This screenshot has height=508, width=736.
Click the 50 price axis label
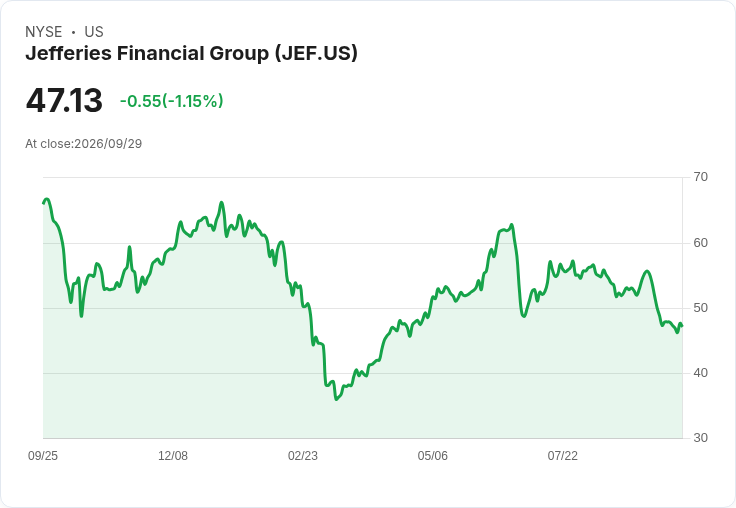(x=700, y=308)
